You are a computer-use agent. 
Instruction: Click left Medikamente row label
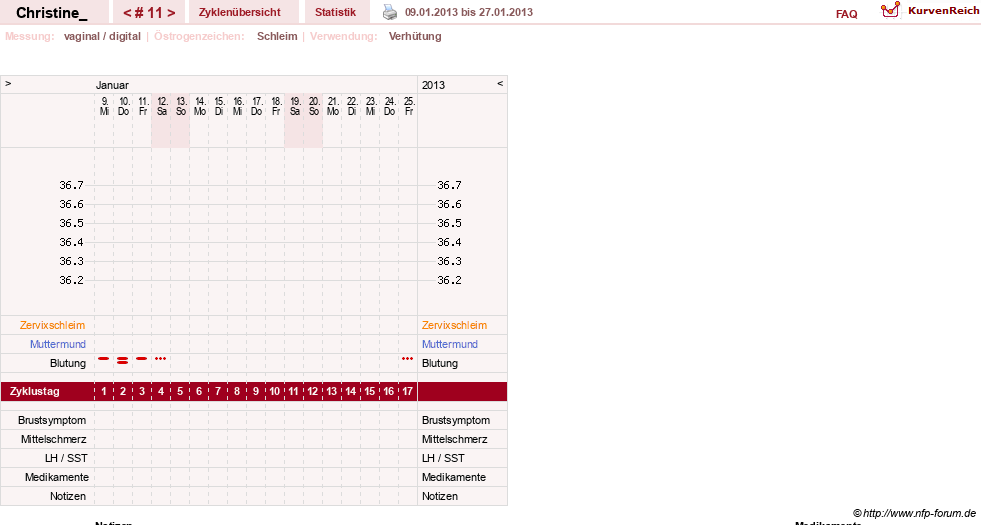[x=57, y=477]
